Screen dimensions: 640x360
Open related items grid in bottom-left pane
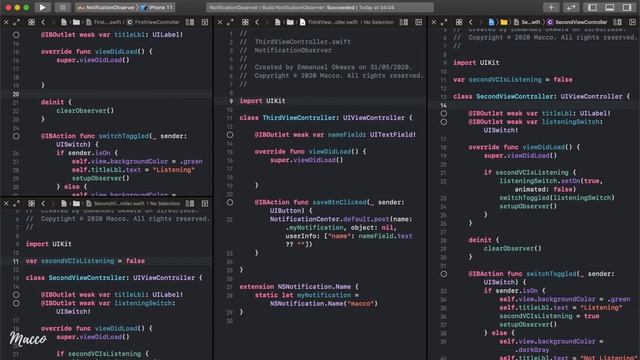click(x=31, y=203)
